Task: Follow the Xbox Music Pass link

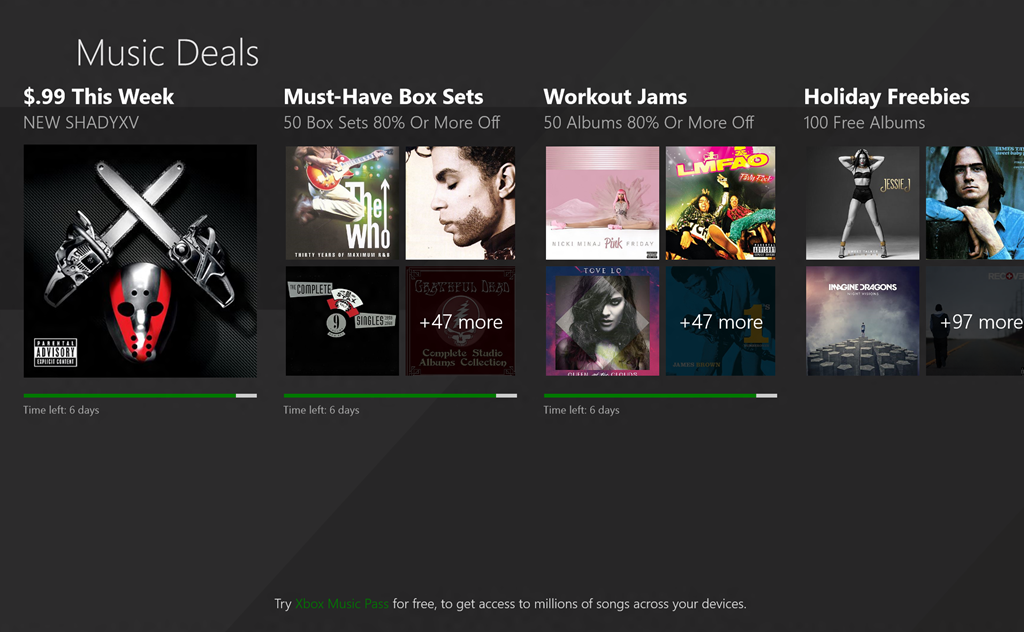Action: [342, 604]
